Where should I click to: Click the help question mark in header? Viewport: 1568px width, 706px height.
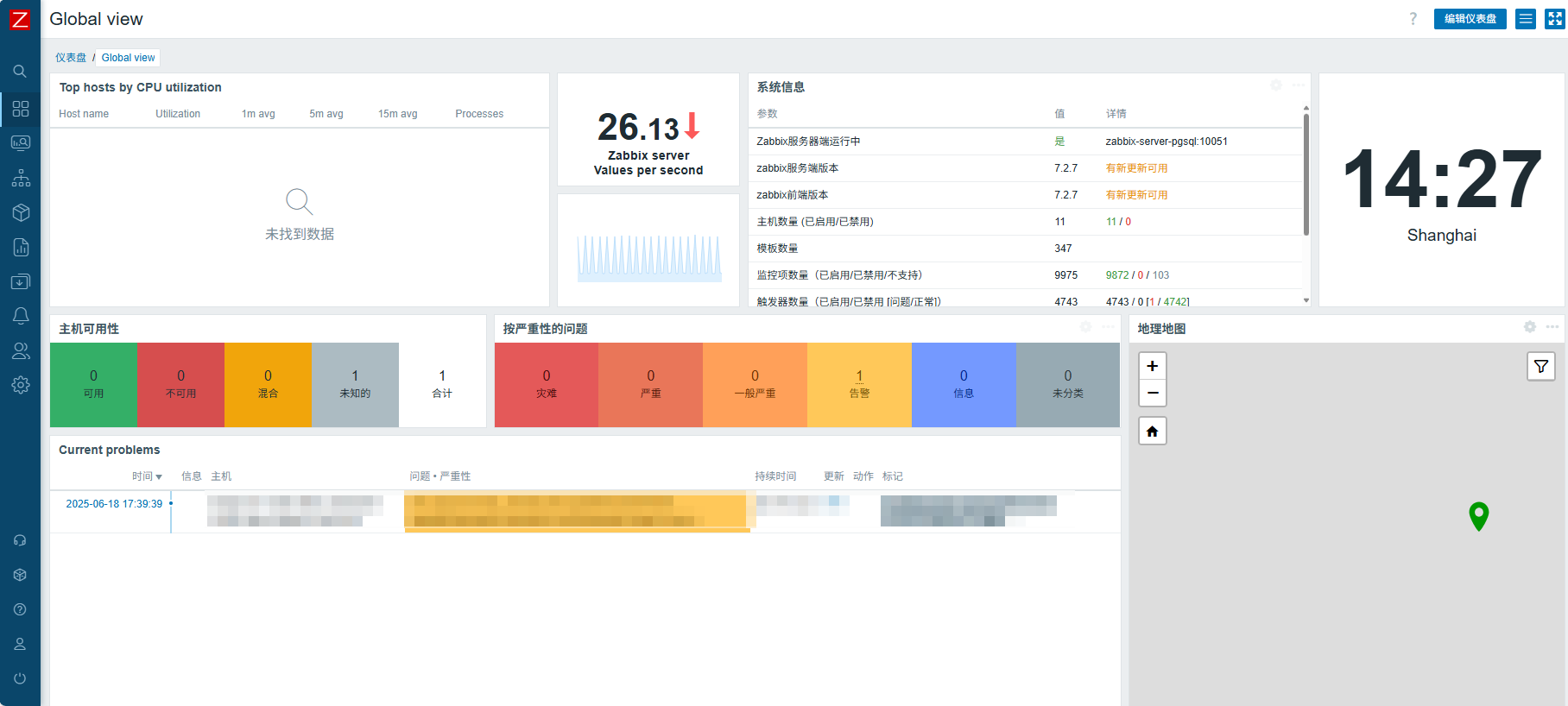pos(1413,19)
